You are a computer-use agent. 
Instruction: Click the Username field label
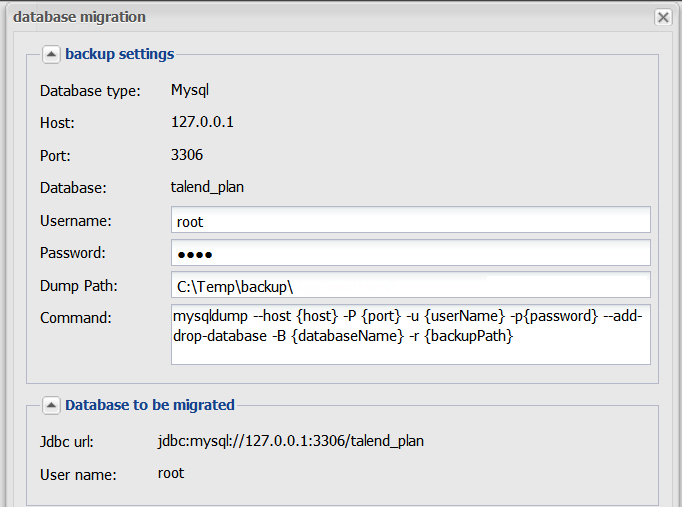point(75,221)
